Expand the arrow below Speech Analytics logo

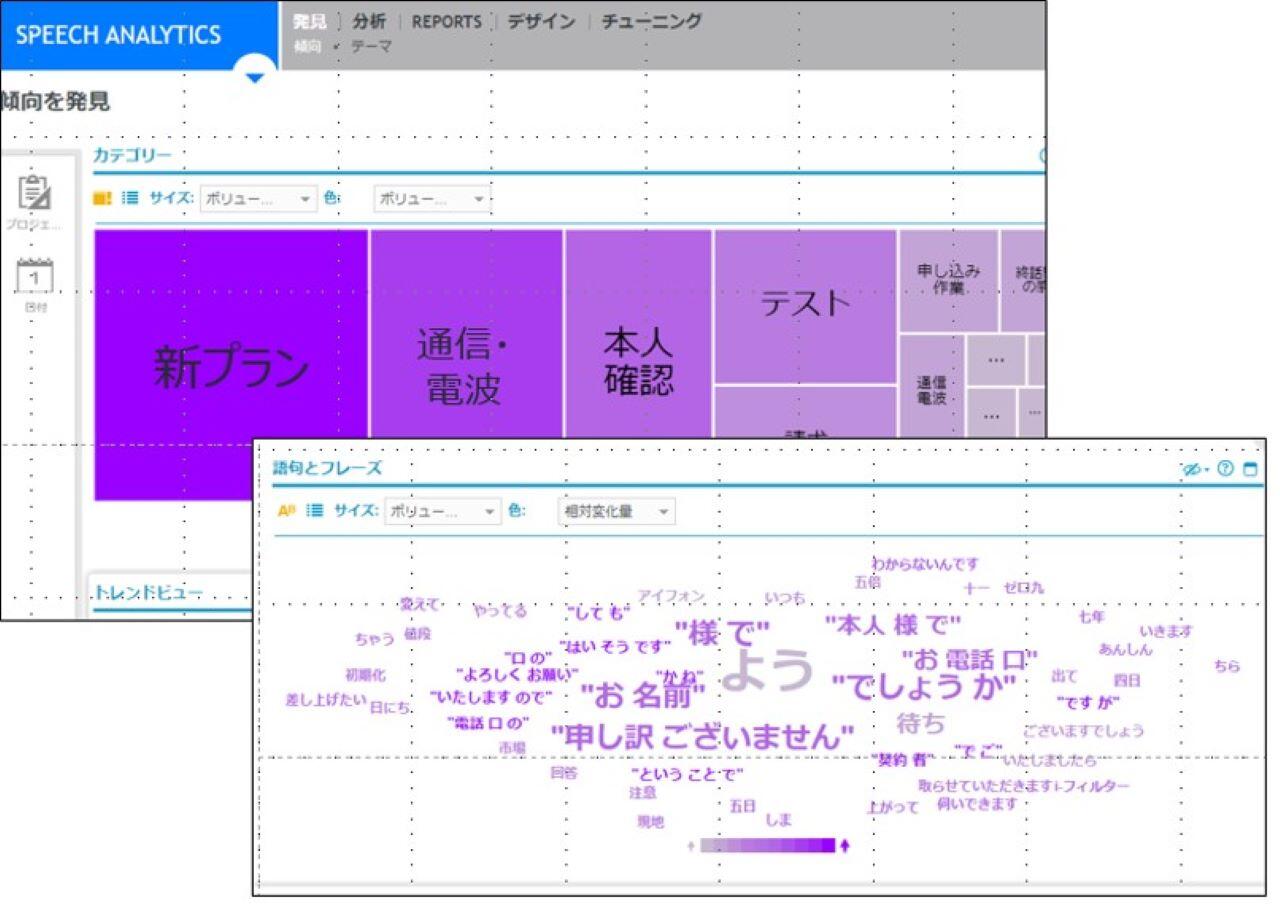point(255,77)
